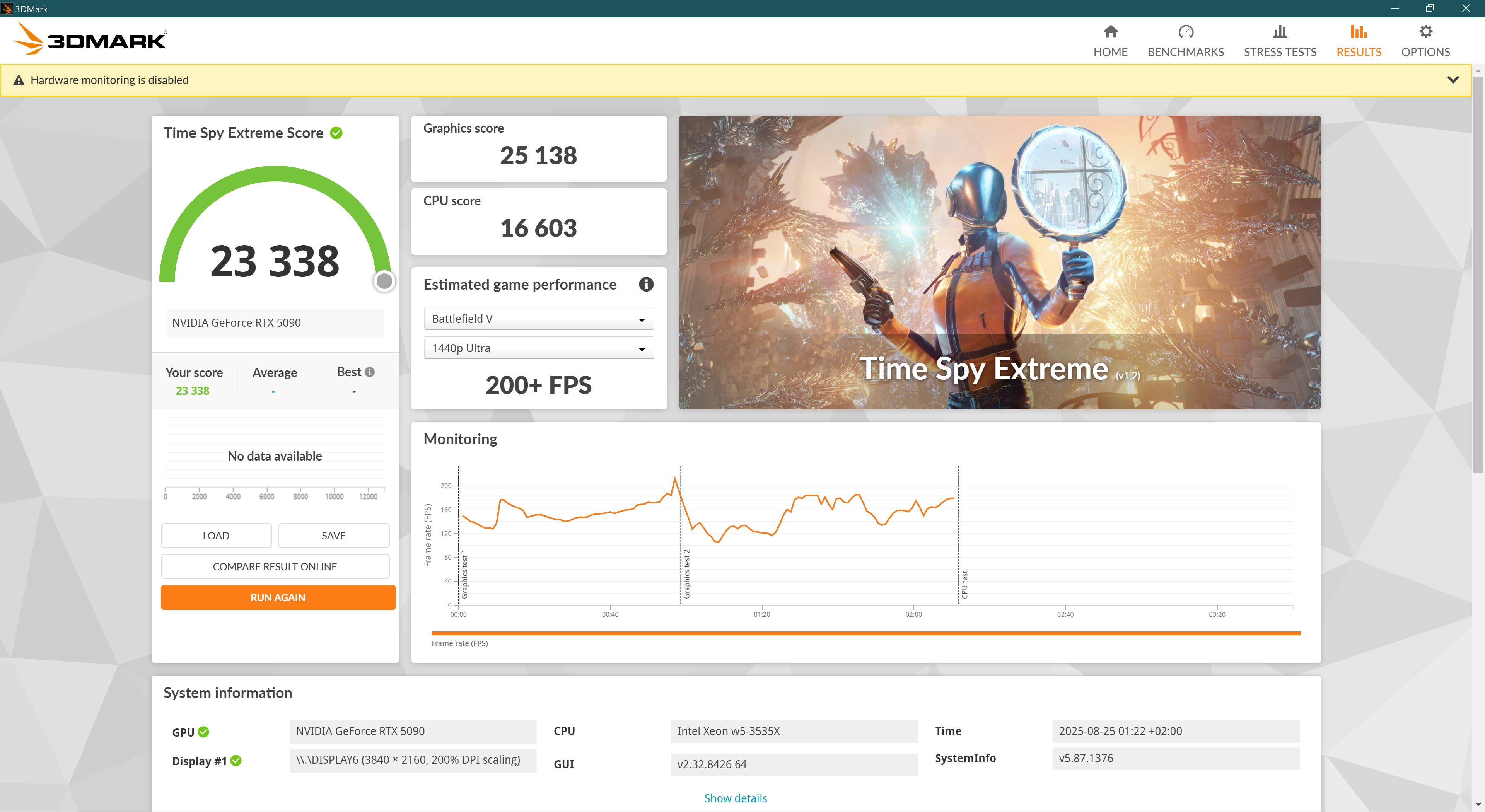Go to BENCHMARKS tab label
1485x812 pixels.
point(1185,52)
